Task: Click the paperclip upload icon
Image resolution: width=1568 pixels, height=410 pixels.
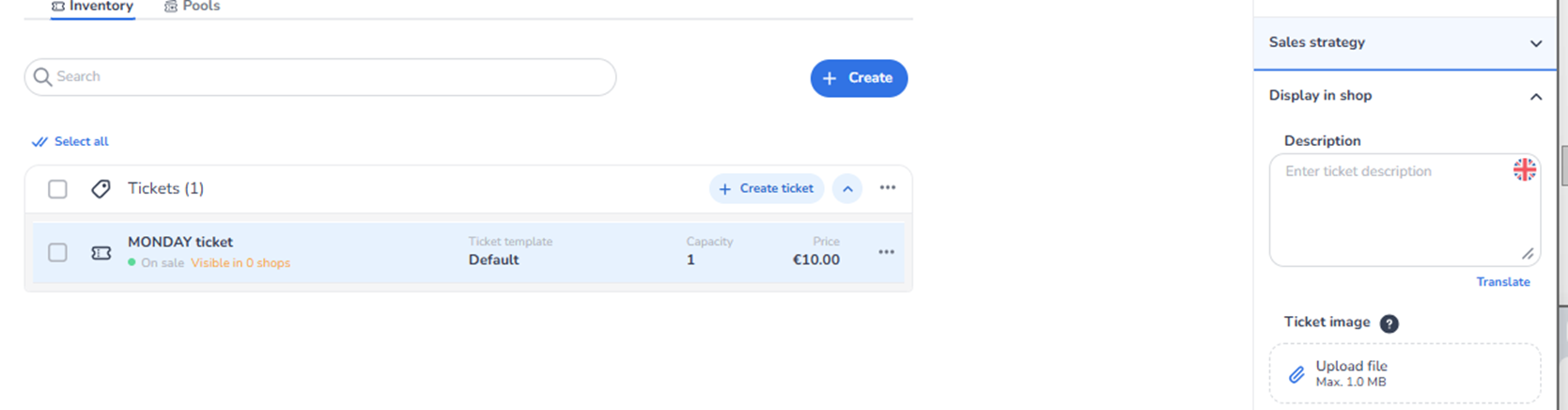Action: (1296, 374)
